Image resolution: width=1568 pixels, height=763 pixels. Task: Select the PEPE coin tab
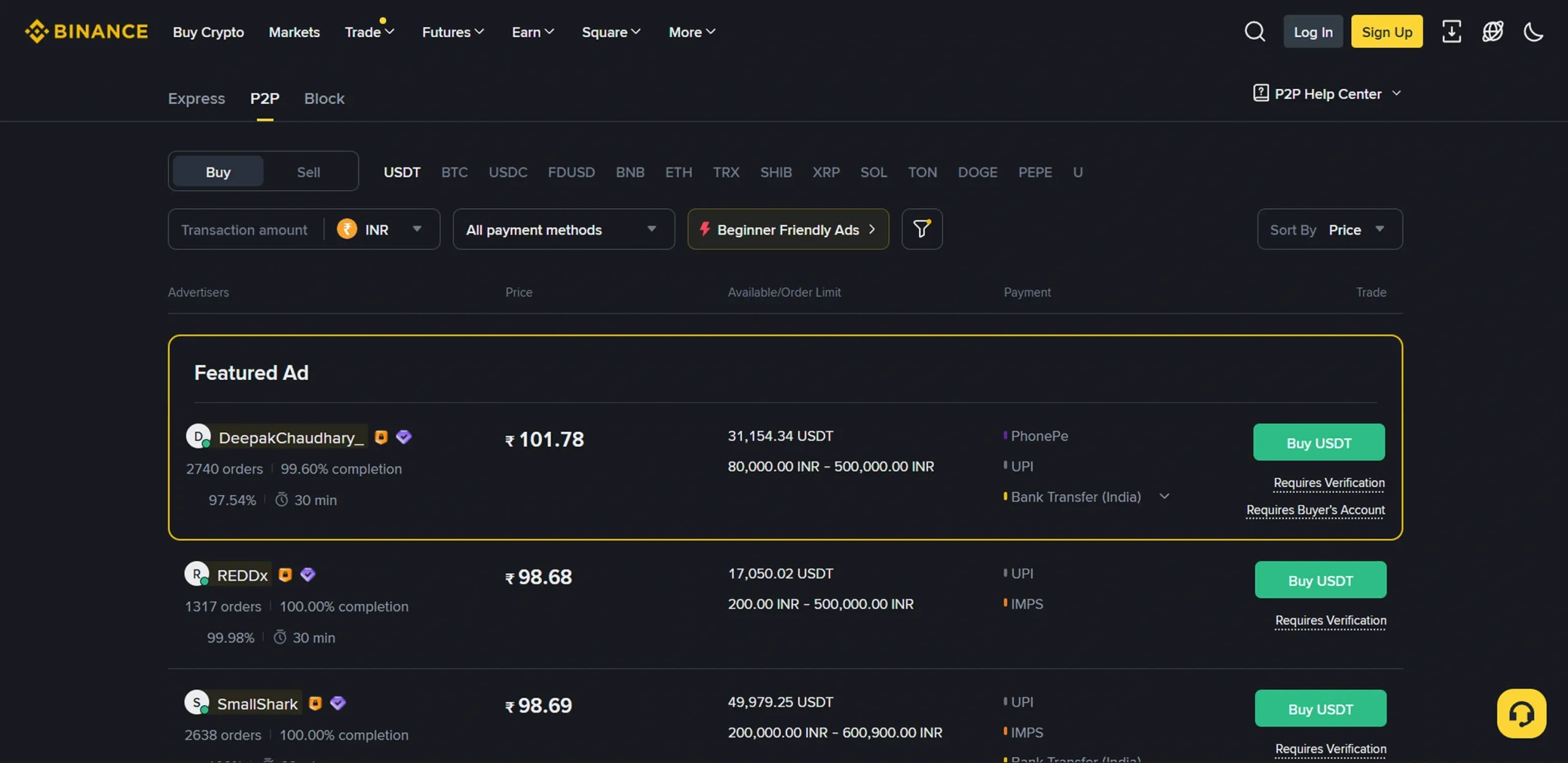[1035, 172]
